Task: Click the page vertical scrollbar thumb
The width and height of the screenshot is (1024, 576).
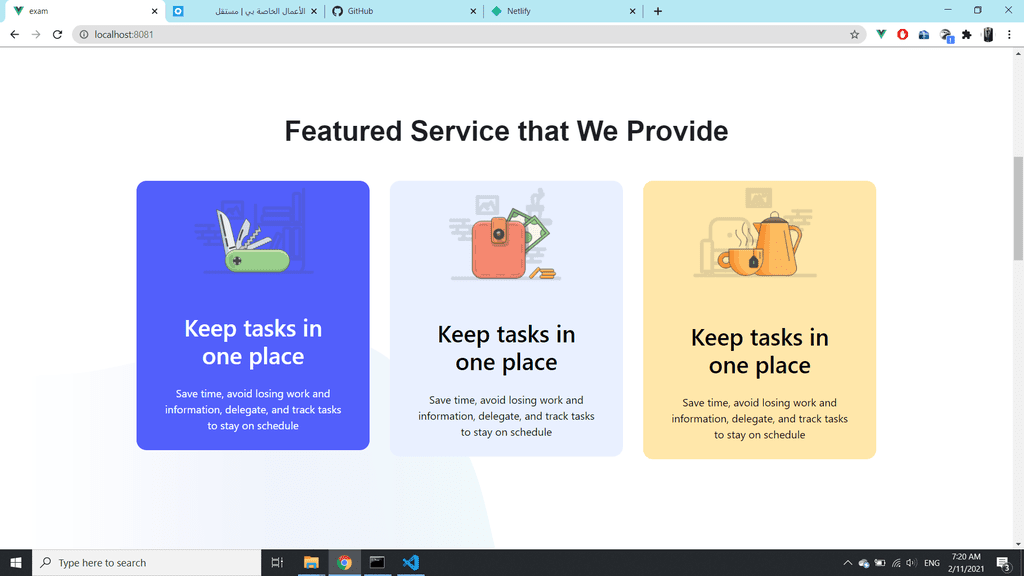Action: 1018,209
